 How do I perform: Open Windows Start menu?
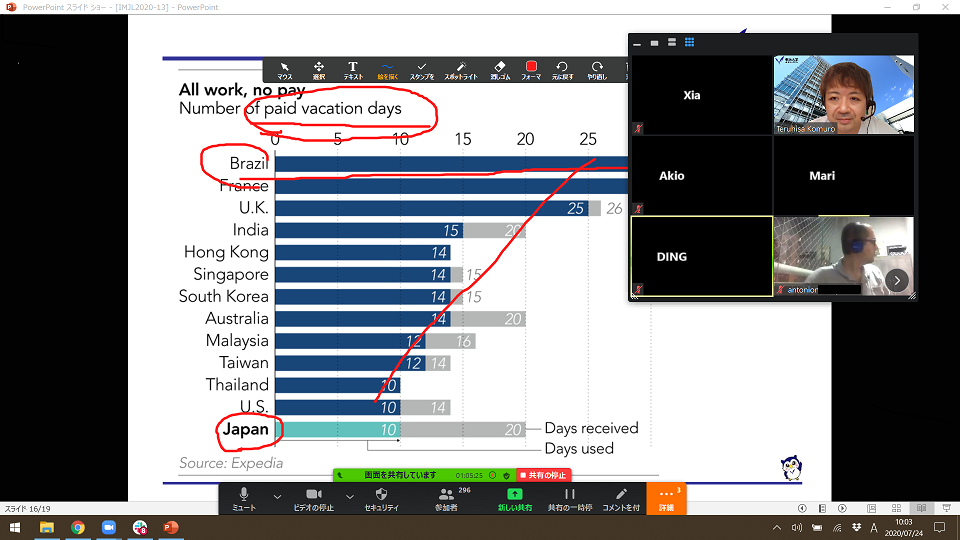15,527
